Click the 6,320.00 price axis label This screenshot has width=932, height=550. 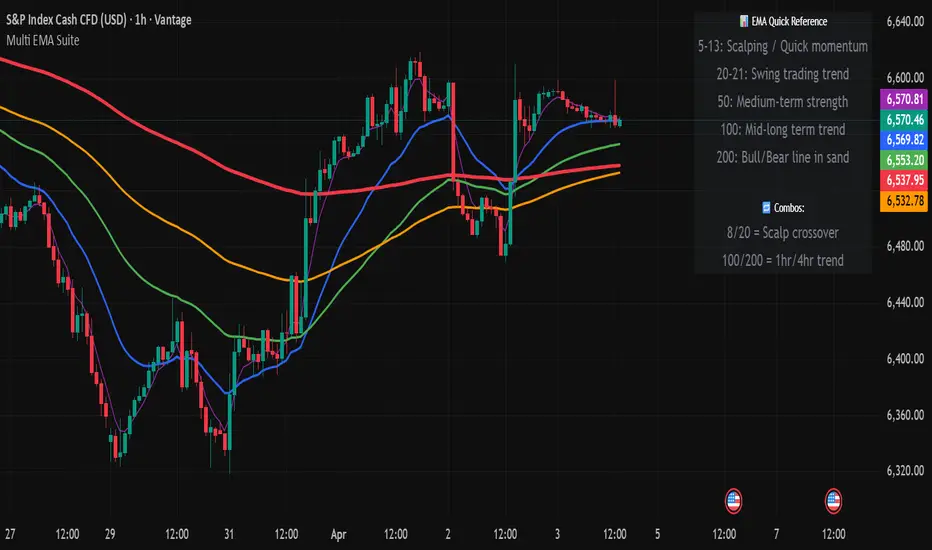(x=905, y=471)
